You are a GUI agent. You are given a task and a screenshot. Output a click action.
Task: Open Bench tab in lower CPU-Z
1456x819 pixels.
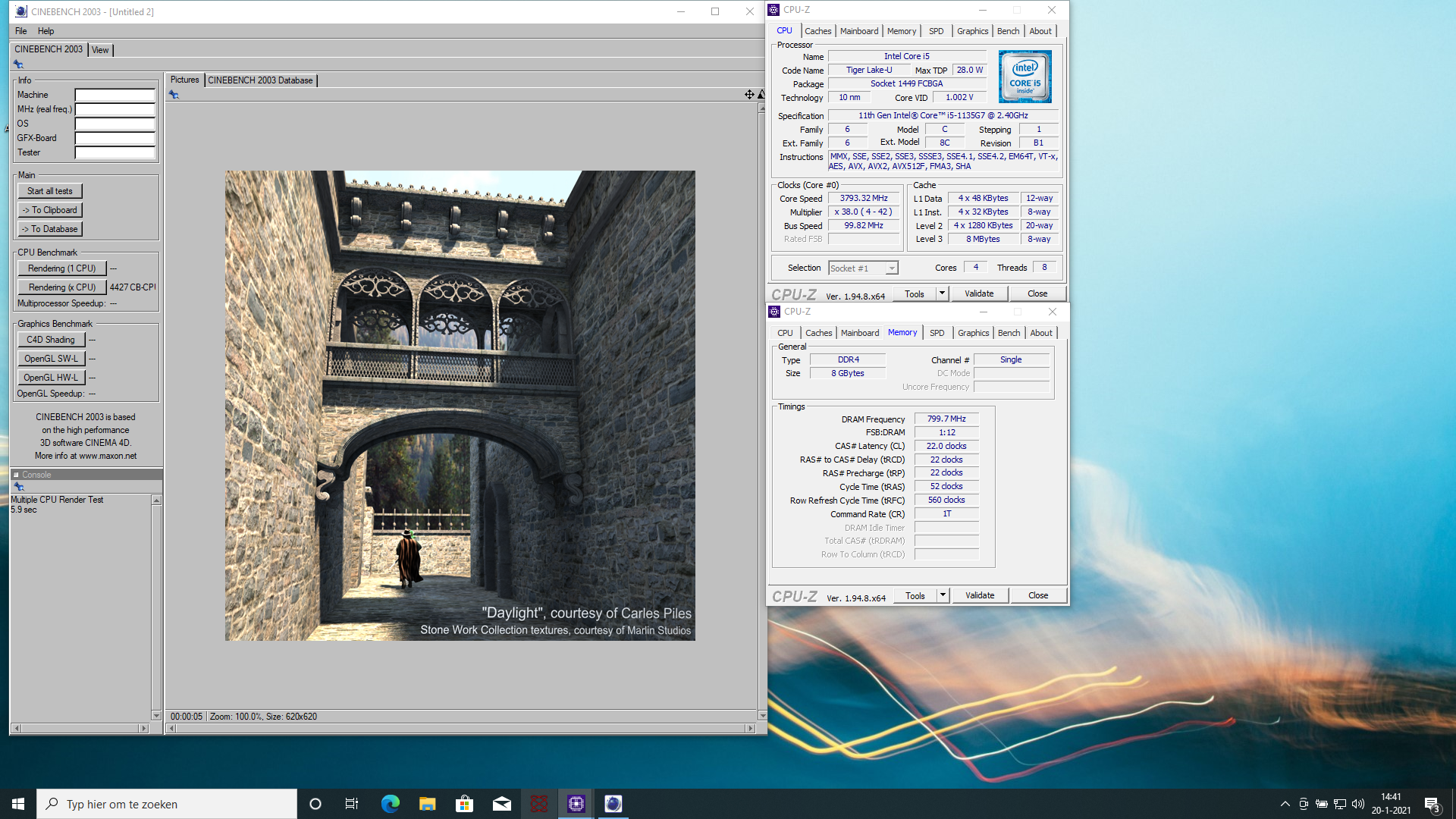click(1009, 333)
